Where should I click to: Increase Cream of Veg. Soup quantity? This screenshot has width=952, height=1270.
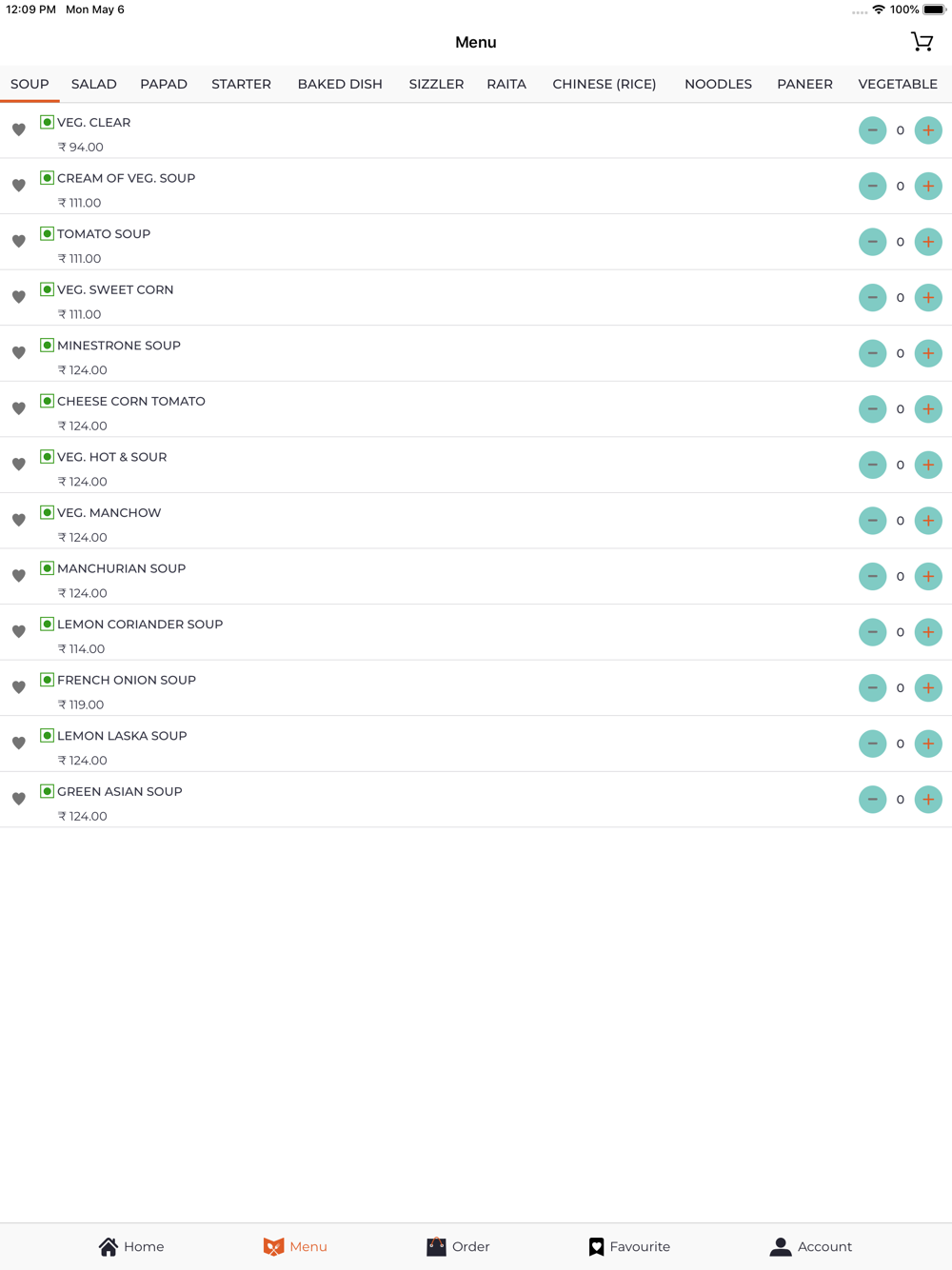928,186
